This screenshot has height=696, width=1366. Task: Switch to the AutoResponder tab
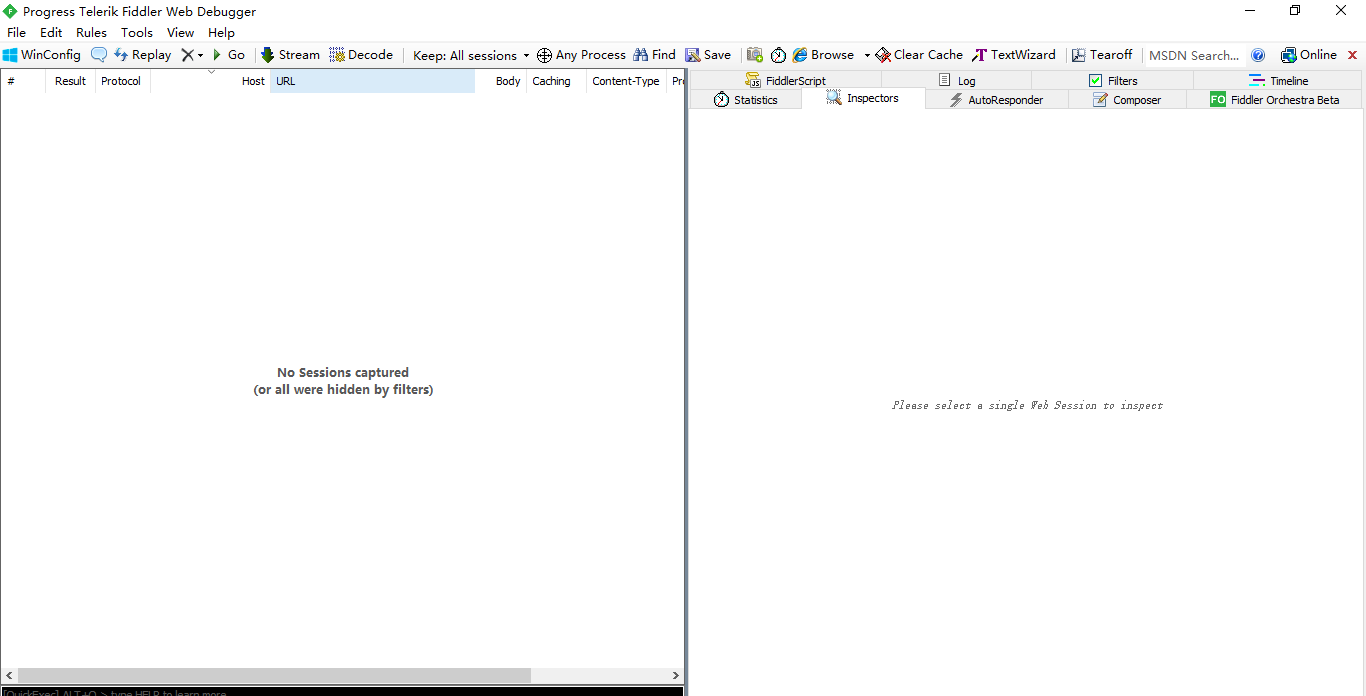pyautogui.click(x=996, y=99)
